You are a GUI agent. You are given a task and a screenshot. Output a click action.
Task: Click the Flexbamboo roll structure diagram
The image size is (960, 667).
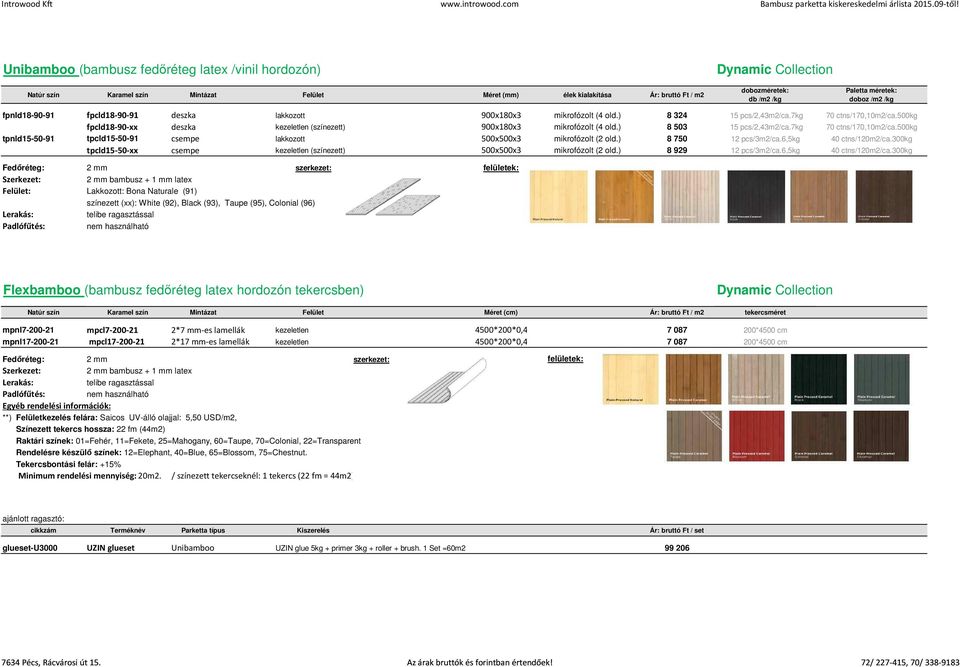(447, 382)
